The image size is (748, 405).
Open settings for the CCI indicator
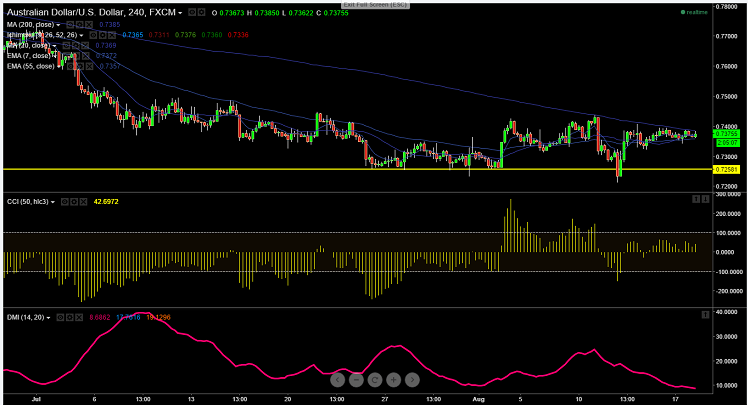click(76, 202)
